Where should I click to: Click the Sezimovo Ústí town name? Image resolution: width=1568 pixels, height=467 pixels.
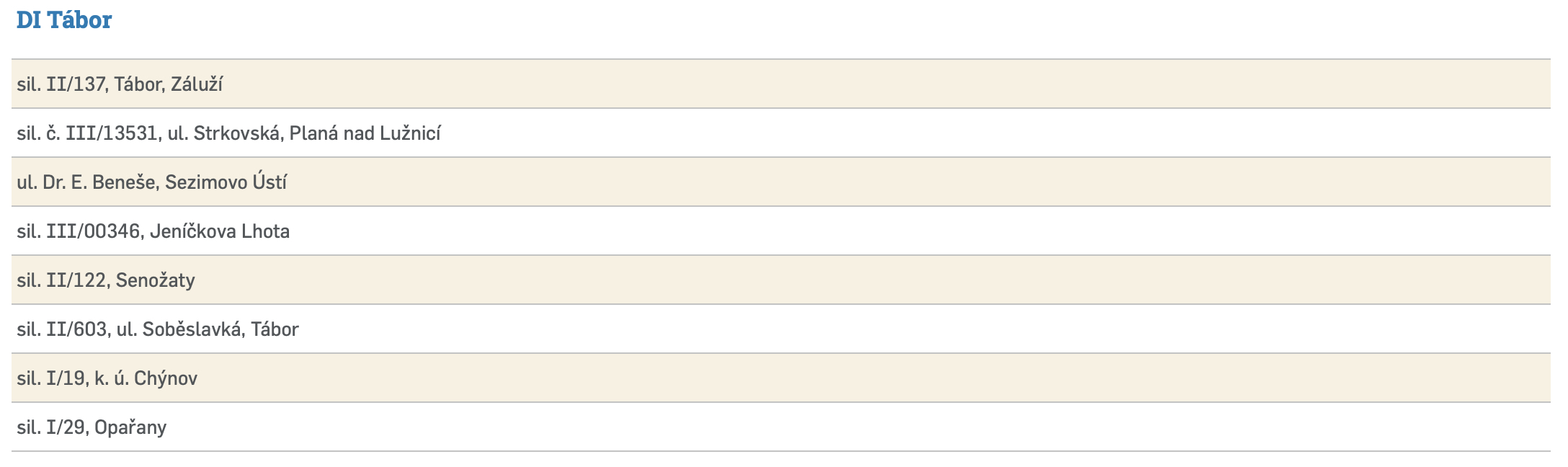[x=226, y=182]
